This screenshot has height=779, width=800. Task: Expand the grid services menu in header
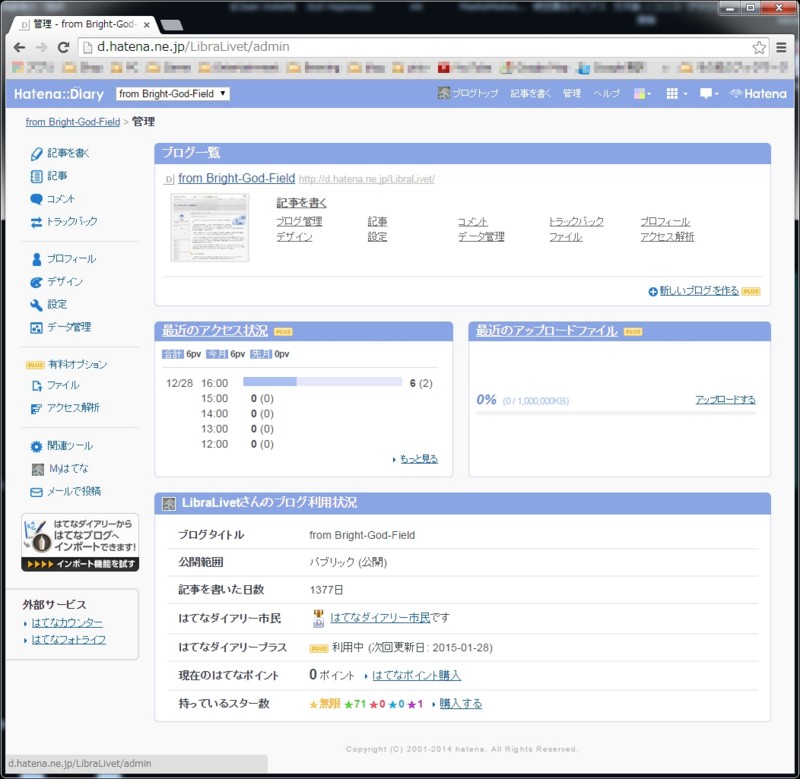(x=677, y=93)
